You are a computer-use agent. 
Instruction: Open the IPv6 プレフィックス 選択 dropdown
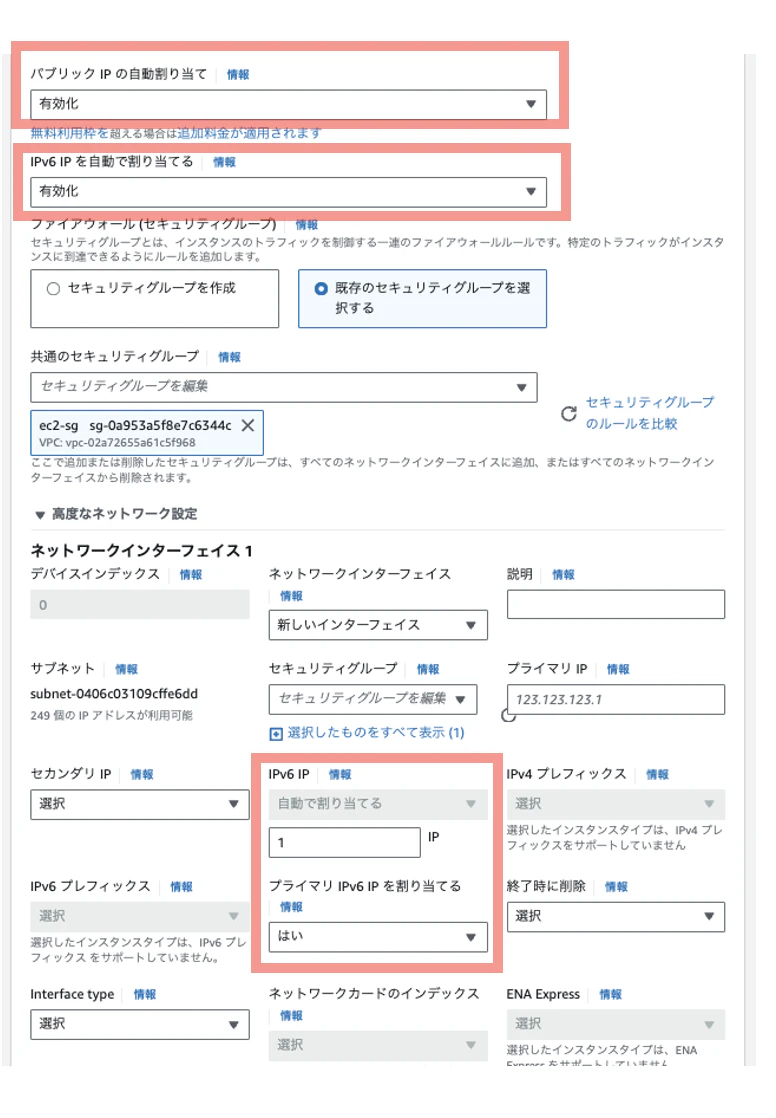[x=140, y=916]
